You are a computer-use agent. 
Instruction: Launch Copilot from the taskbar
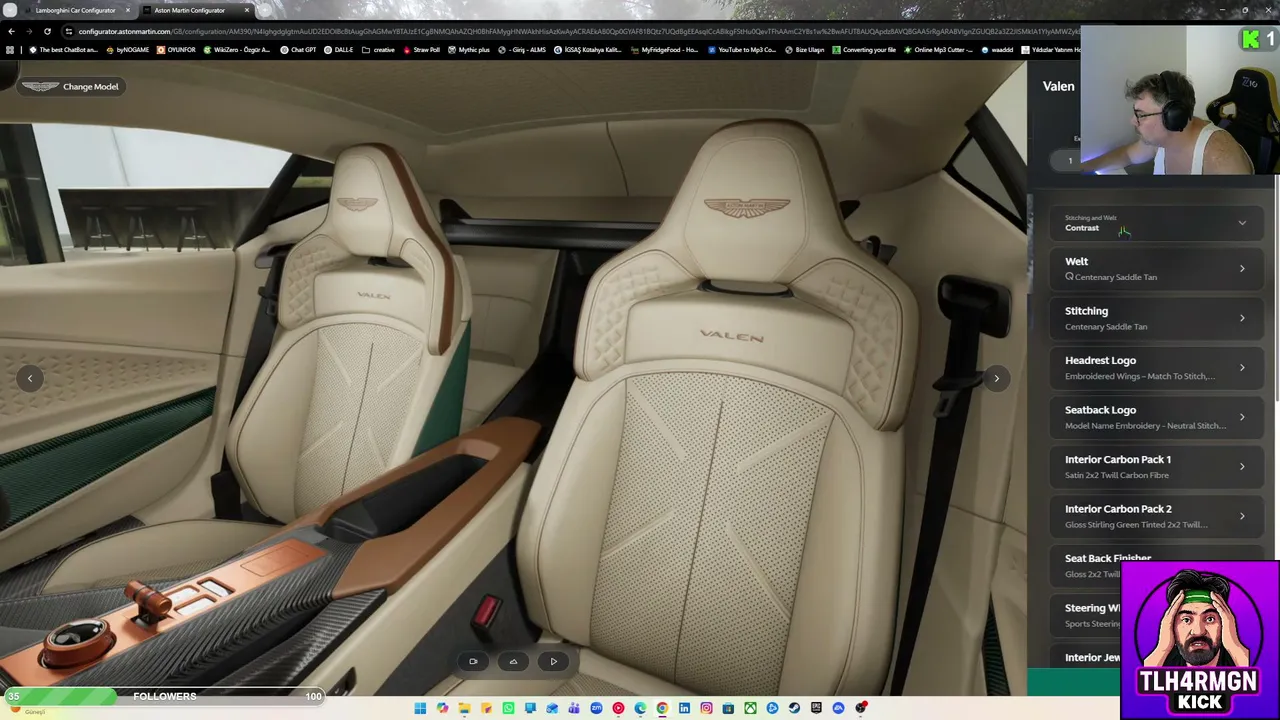click(x=442, y=709)
